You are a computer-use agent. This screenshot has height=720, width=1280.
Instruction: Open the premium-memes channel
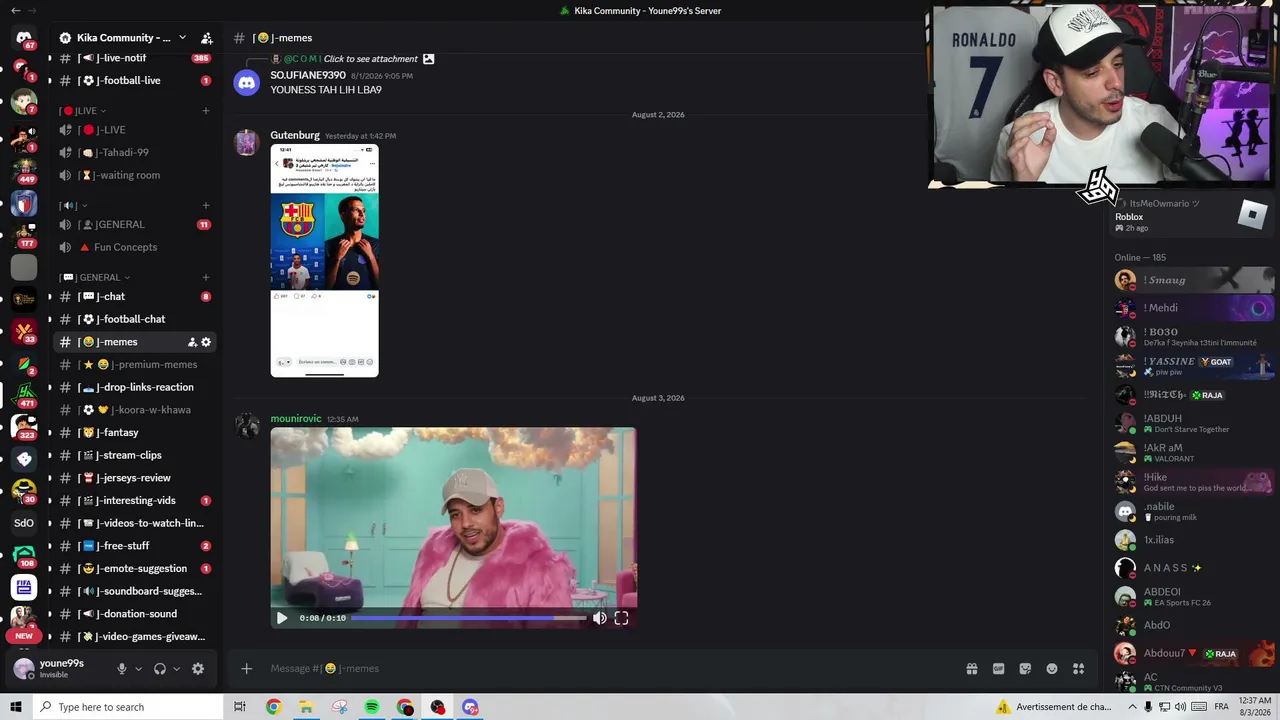coord(135,365)
